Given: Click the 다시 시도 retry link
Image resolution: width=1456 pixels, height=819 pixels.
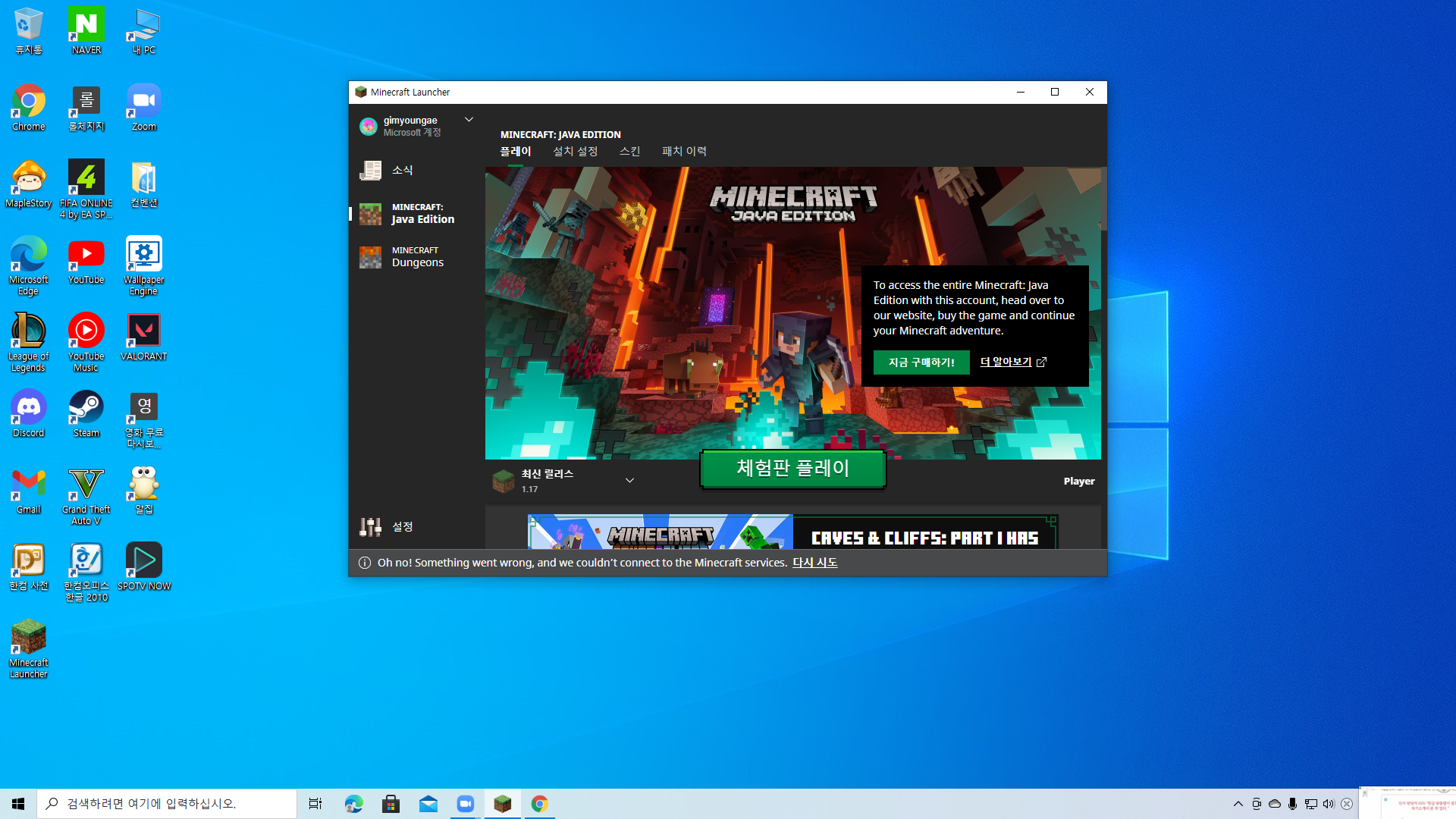Looking at the screenshot, I should [814, 563].
